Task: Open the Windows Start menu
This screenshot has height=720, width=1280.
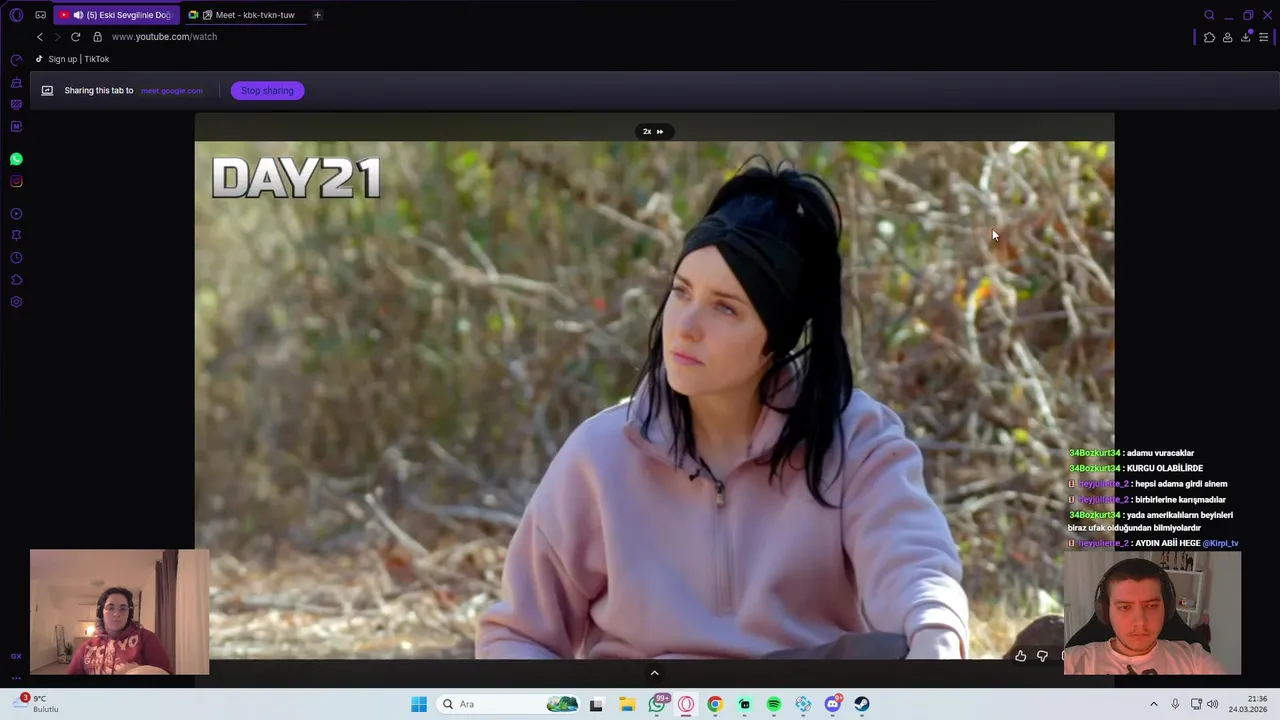Action: (x=419, y=704)
